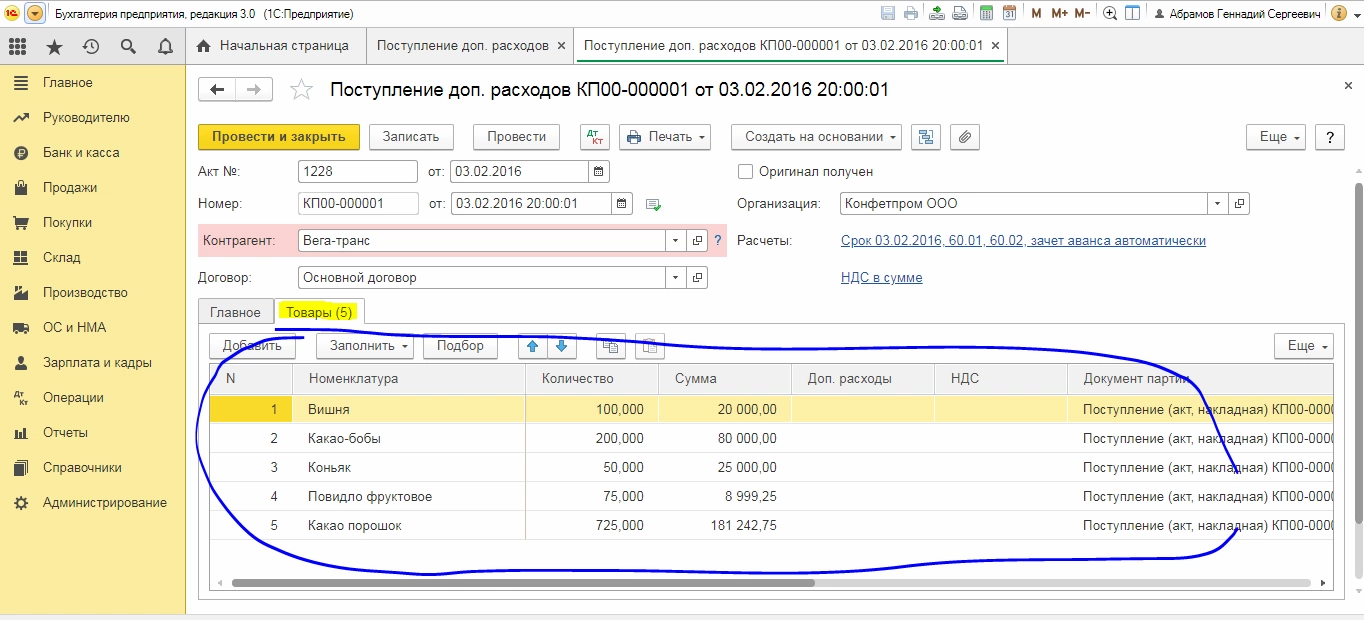Open Банк и касса section
1364x620 pixels.
80,153
